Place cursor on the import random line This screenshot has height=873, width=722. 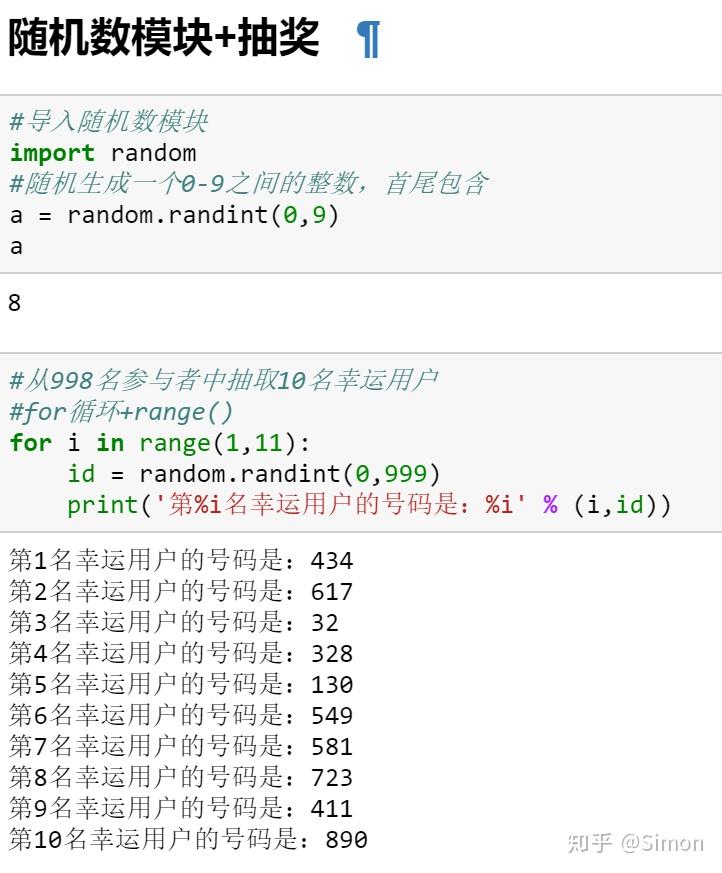point(103,153)
